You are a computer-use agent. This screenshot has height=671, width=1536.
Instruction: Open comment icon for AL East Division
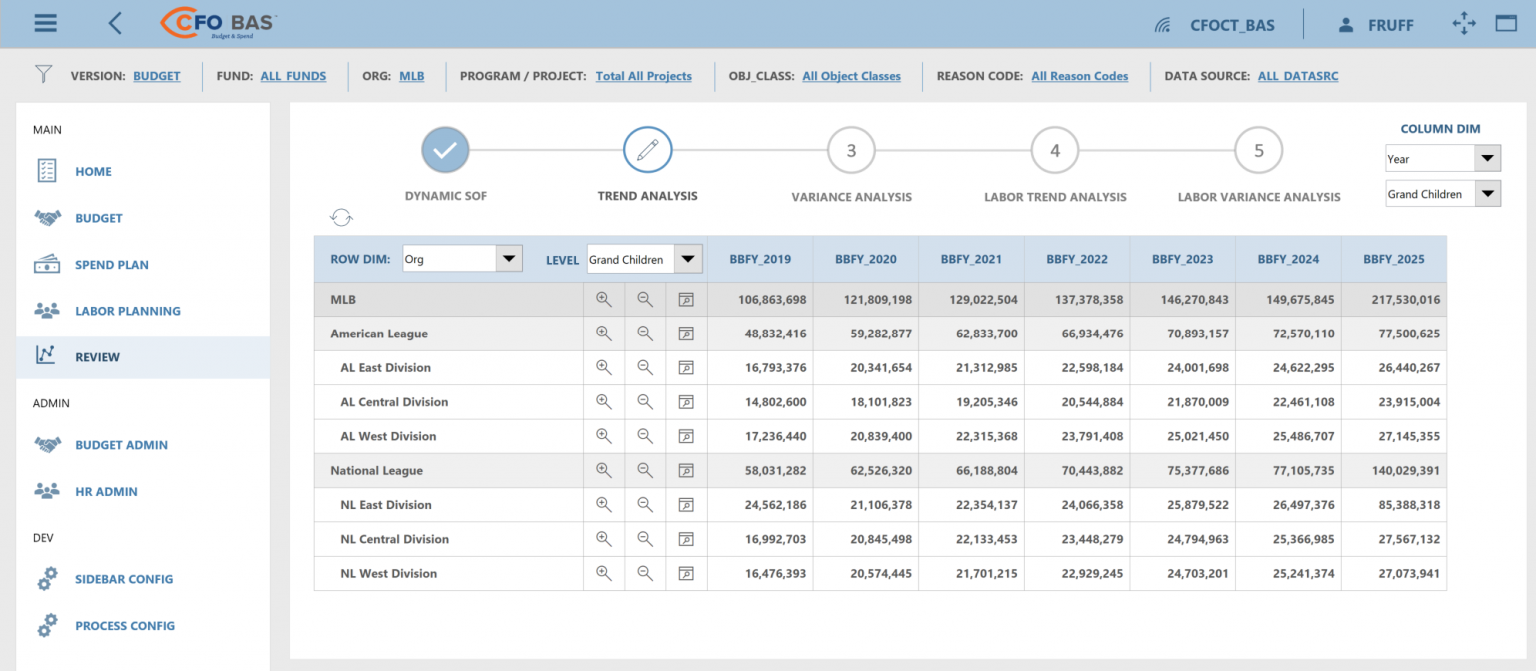(686, 368)
